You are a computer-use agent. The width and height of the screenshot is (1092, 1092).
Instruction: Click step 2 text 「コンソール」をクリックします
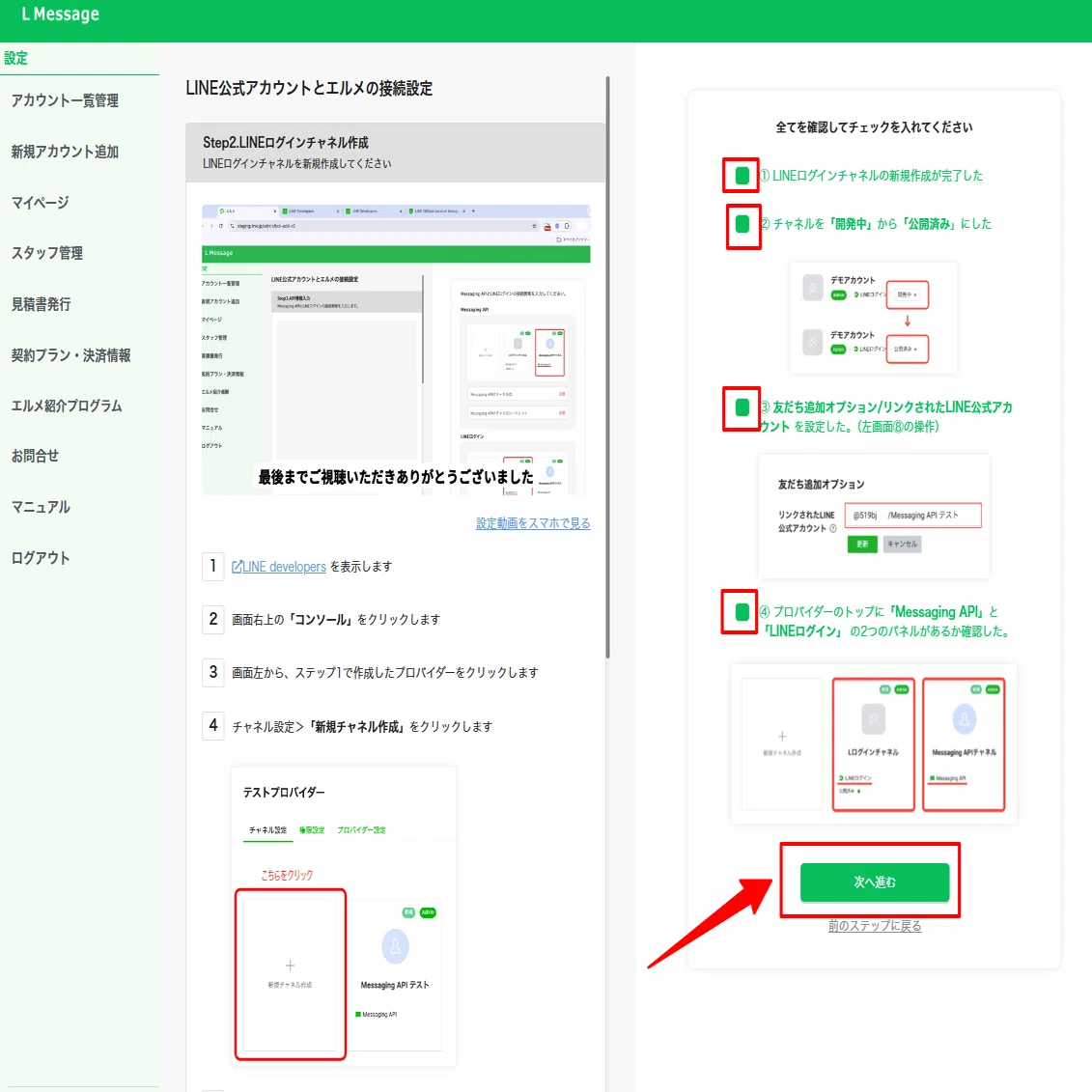336,620
